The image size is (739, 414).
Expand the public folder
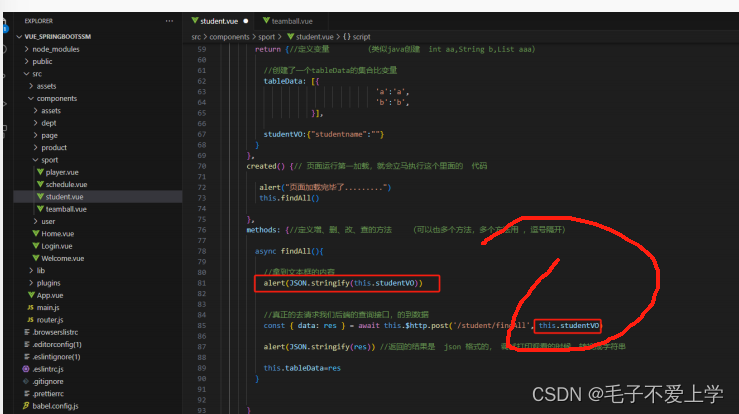point(42,61)
